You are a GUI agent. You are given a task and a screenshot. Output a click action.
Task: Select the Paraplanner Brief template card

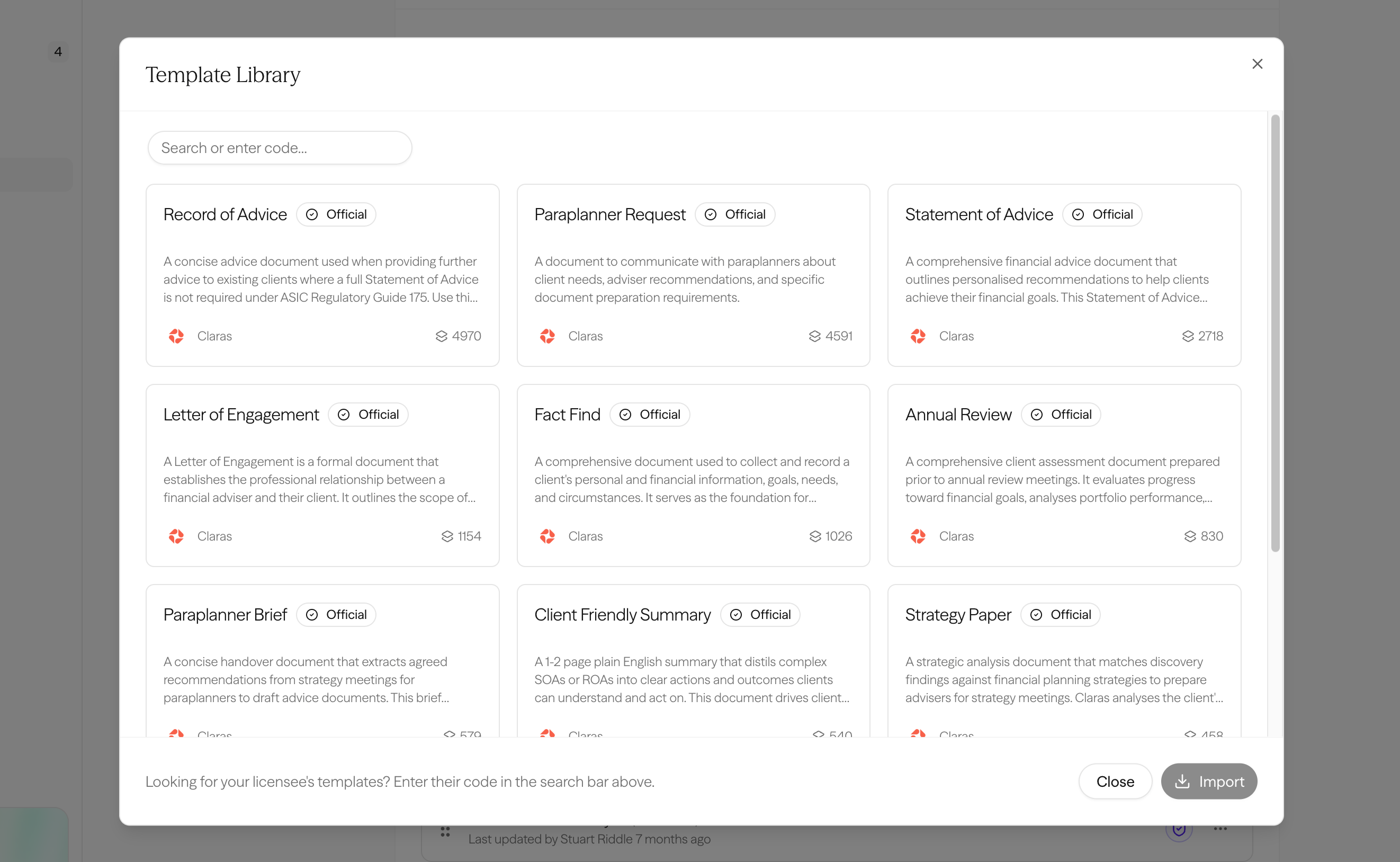(322, 661)
